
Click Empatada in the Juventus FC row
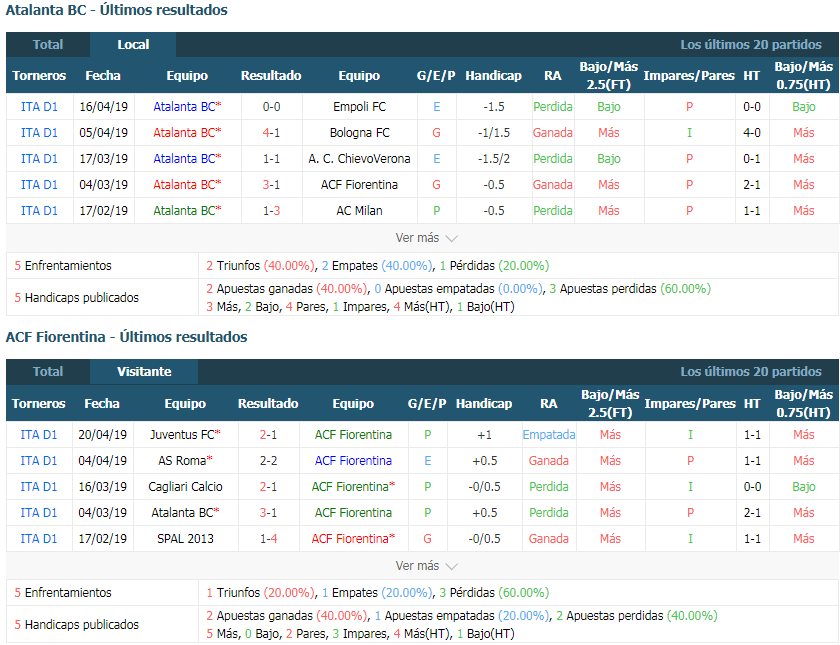click(x=549, y=434)
